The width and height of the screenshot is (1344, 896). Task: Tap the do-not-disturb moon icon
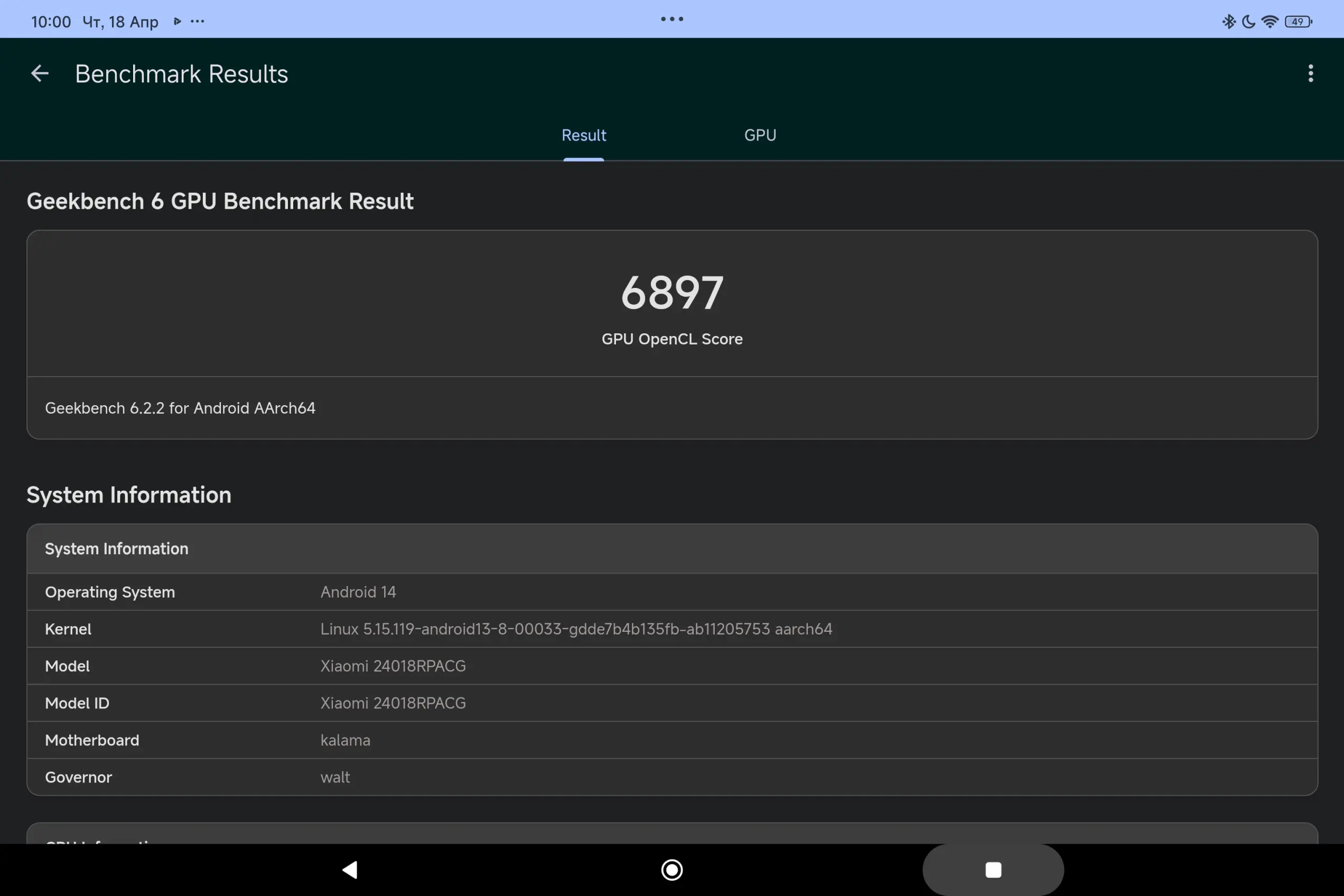click(x=1248, y=22)
